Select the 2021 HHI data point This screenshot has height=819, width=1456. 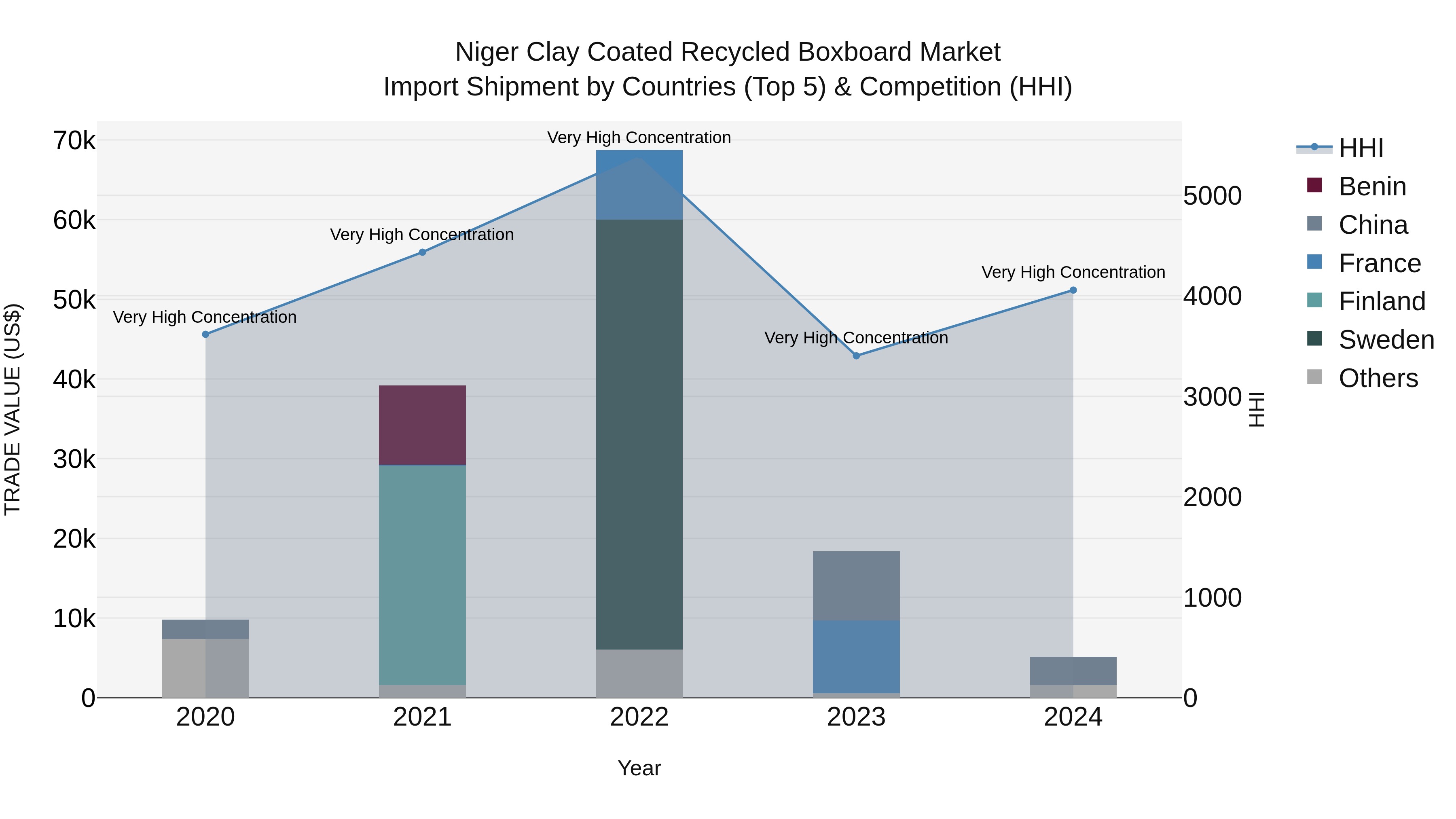tap(422, 253)
